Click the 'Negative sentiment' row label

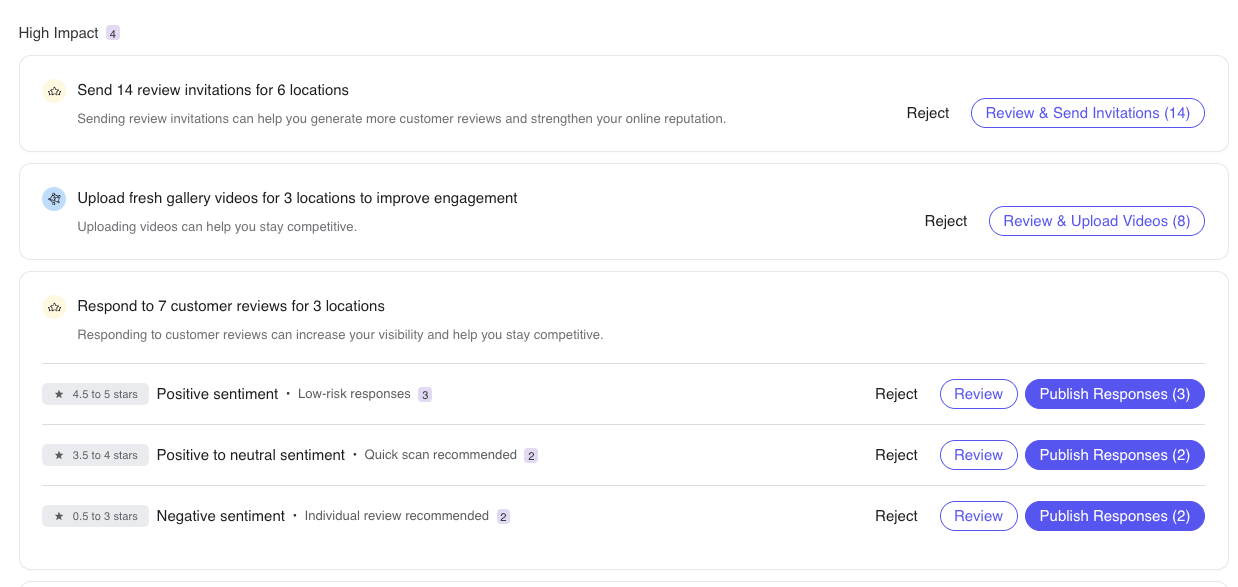tap(221, 516)
